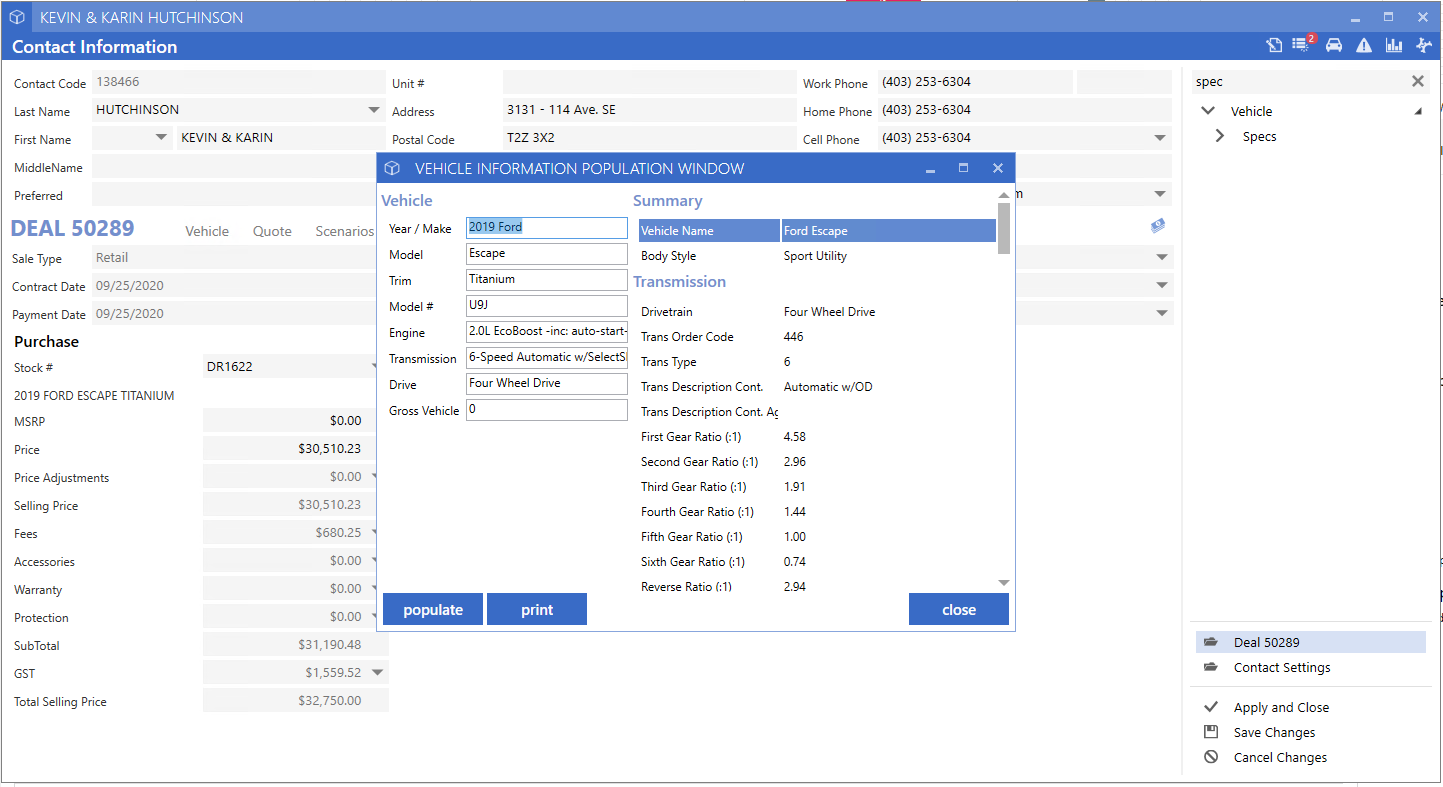
Task: Open the warning triangle alerts icon
Action: tap(1364, 45)
